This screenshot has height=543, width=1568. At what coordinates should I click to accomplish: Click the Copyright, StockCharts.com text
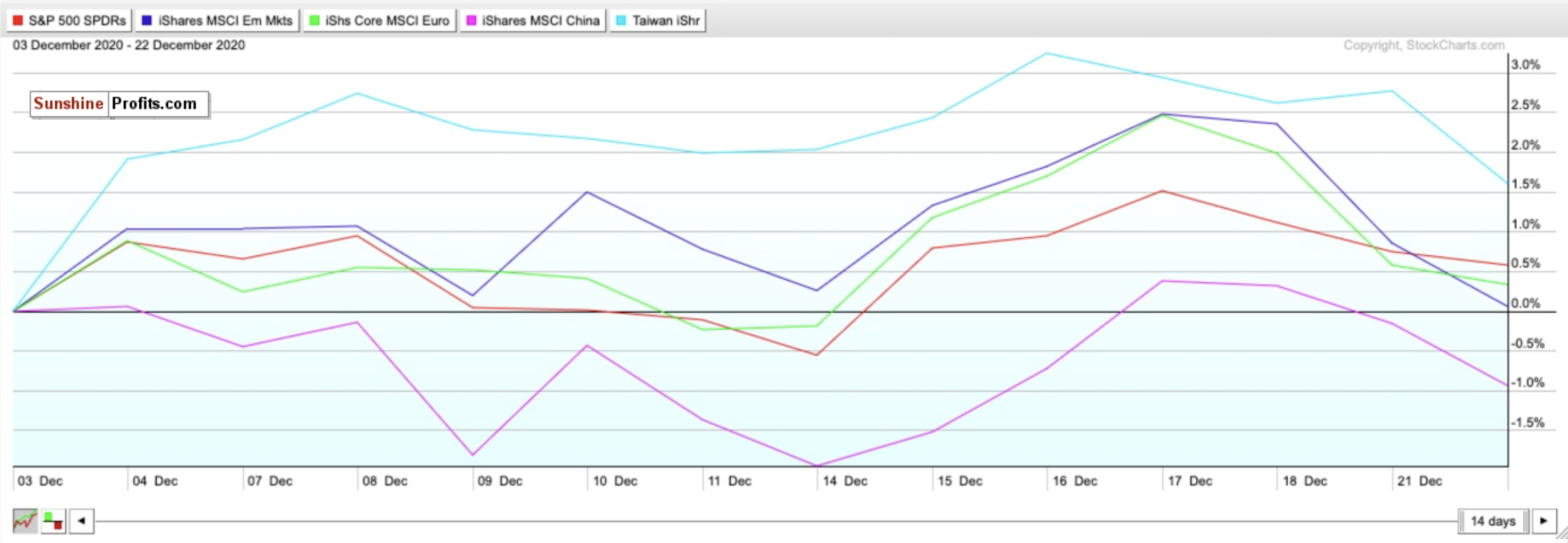(1424, 45)
